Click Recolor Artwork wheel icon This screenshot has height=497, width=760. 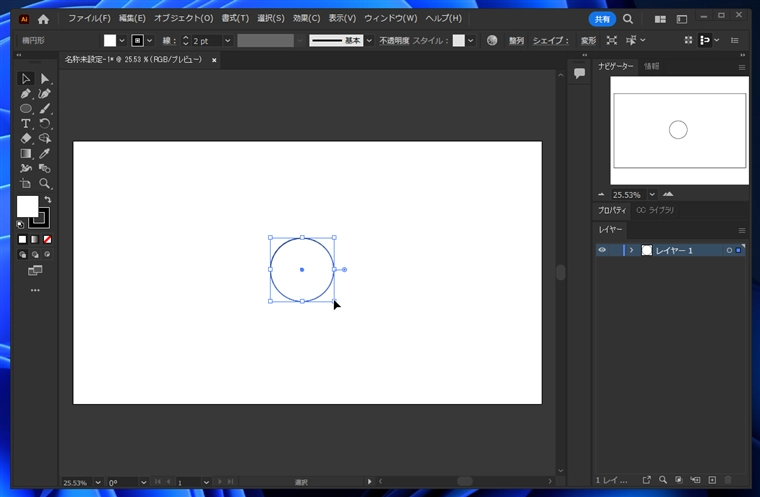492,40
